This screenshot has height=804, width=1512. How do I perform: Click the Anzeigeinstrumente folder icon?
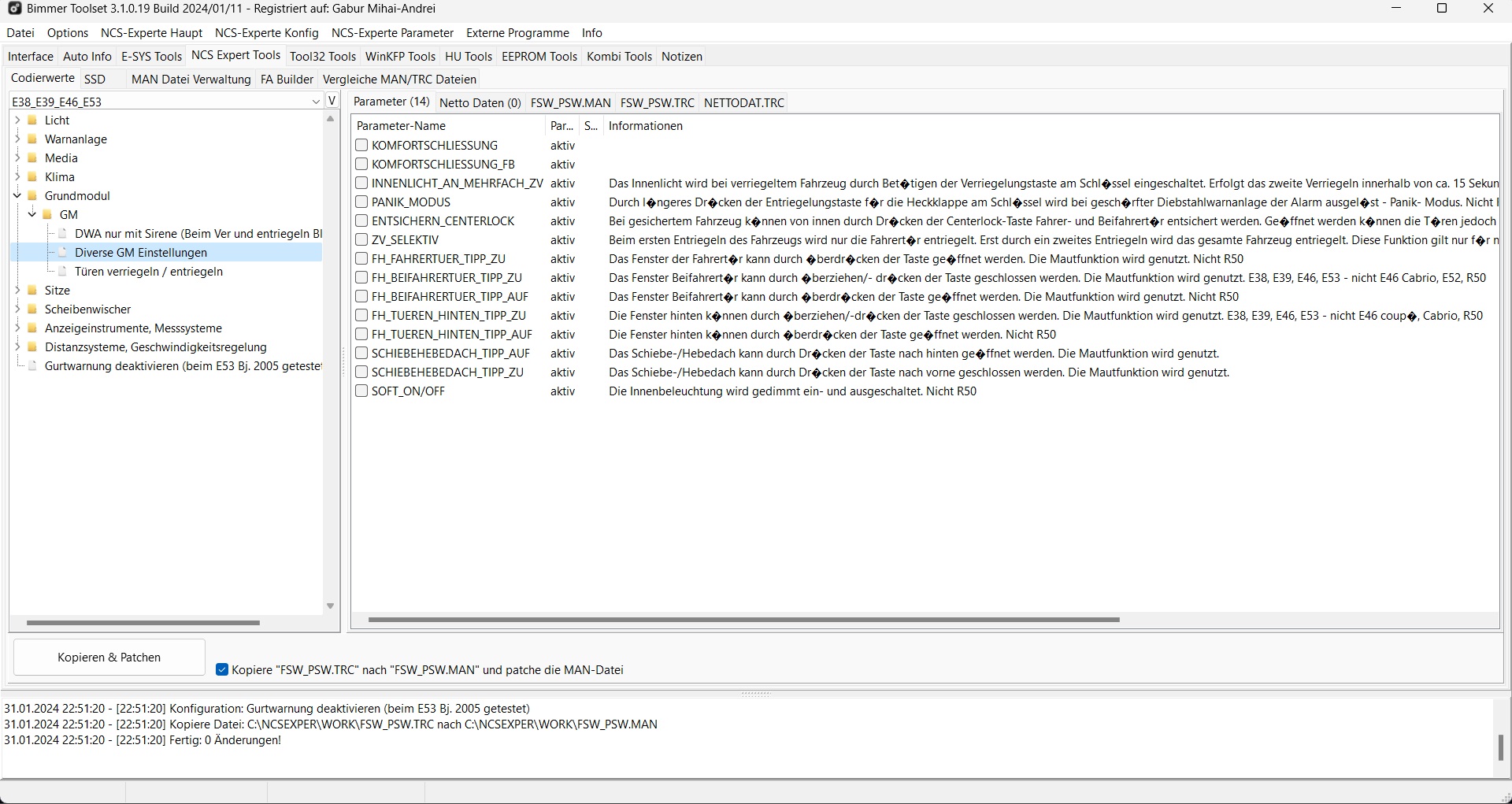32,328
